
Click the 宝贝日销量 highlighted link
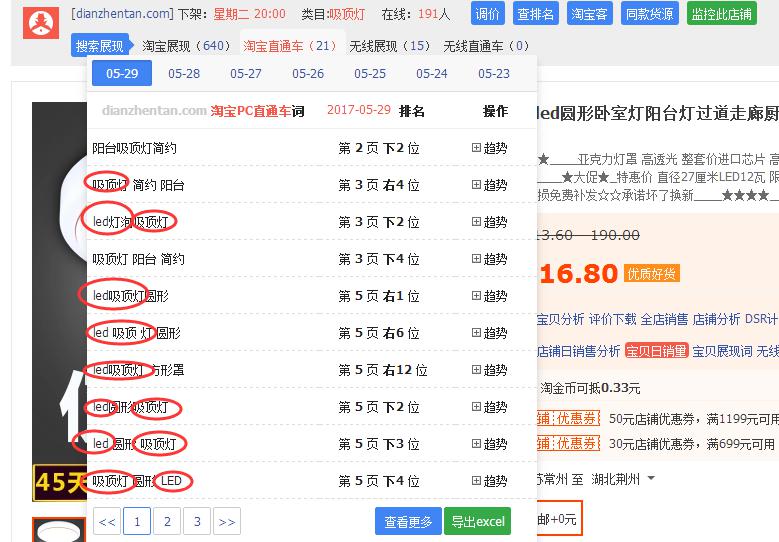pos(656,351)
